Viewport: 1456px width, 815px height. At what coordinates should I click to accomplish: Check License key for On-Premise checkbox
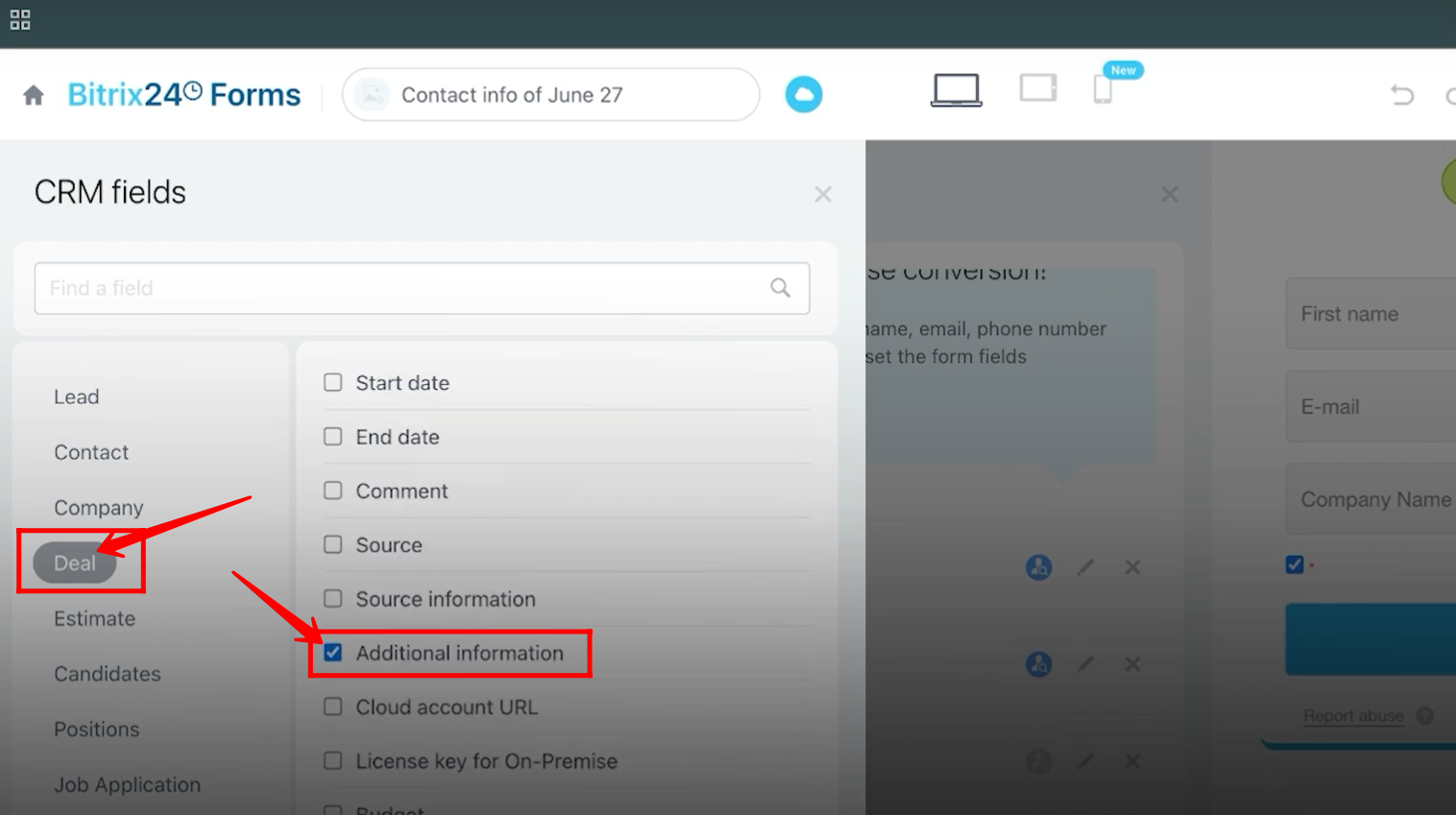coord(333,760)
